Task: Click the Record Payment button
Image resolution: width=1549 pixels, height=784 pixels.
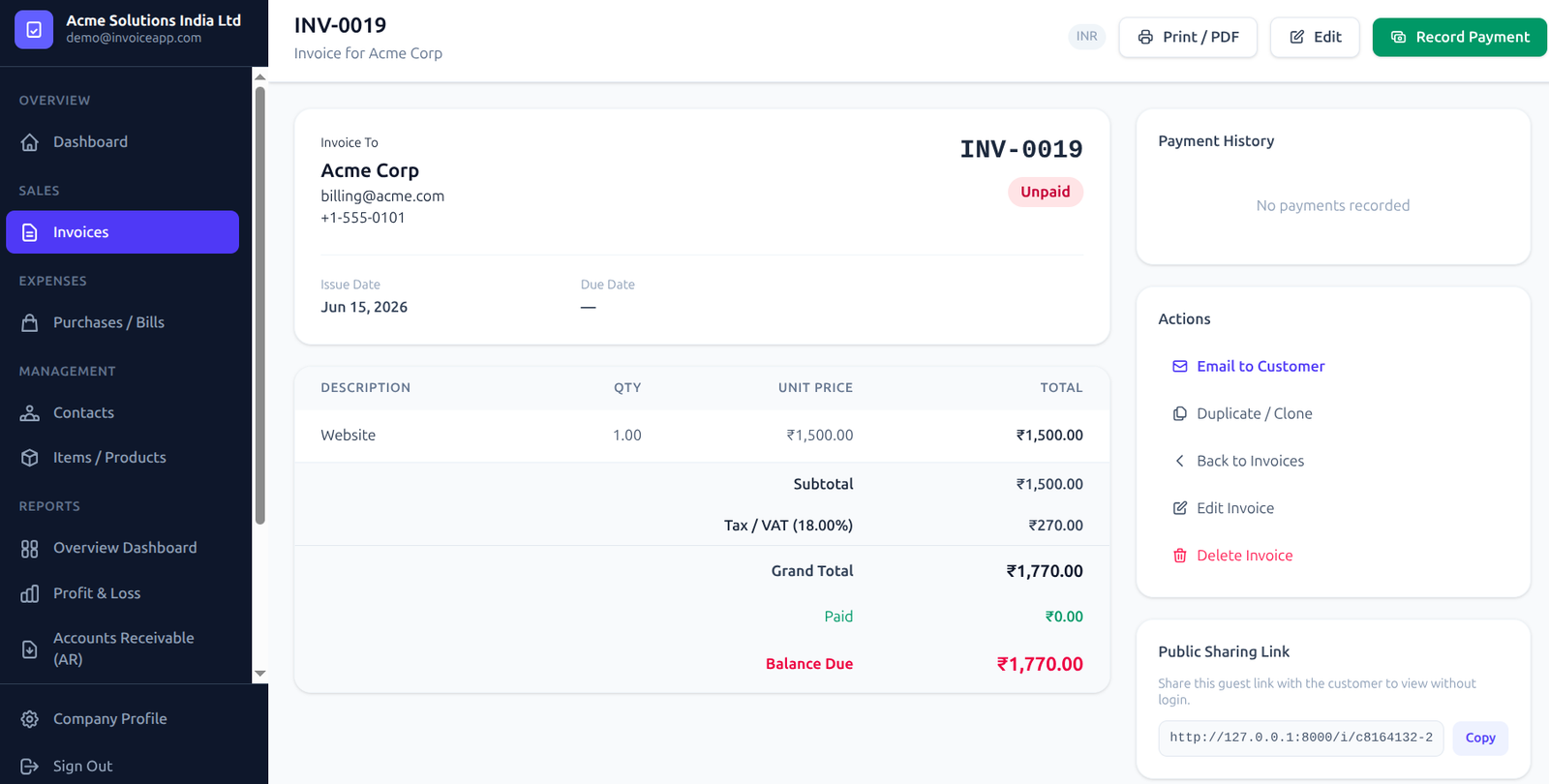Action: (x=1459, y=37)
